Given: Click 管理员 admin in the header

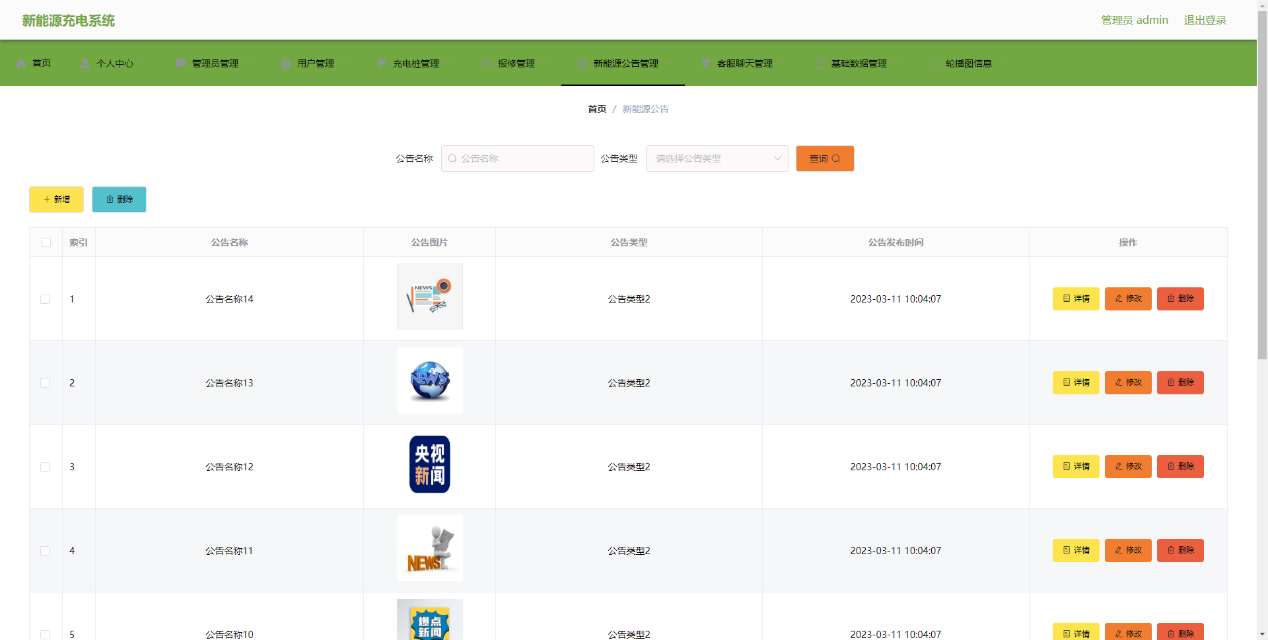Looking at the screenshot, I should [x=1134, y=20].
